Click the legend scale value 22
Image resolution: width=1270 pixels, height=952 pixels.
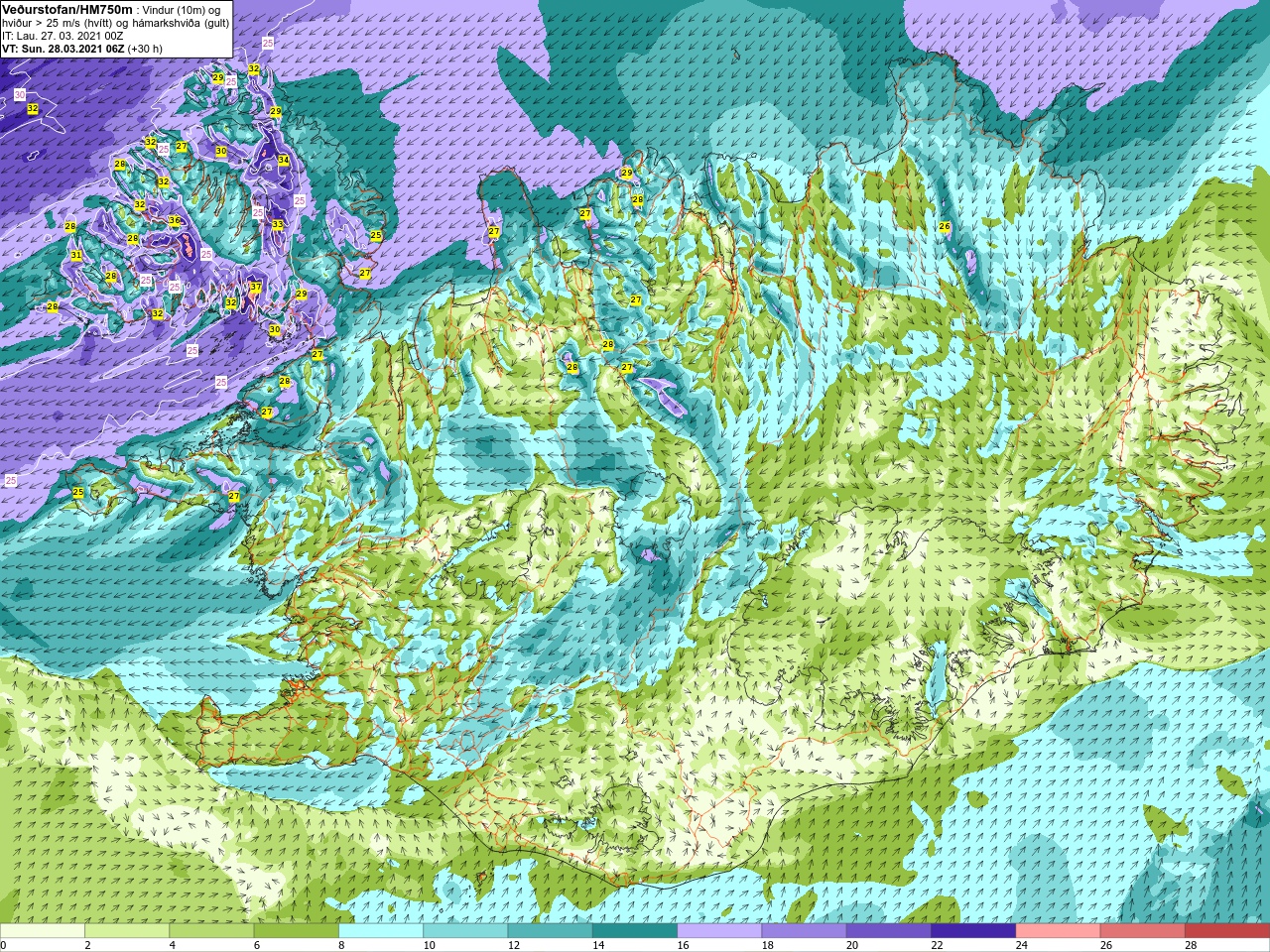937,945
